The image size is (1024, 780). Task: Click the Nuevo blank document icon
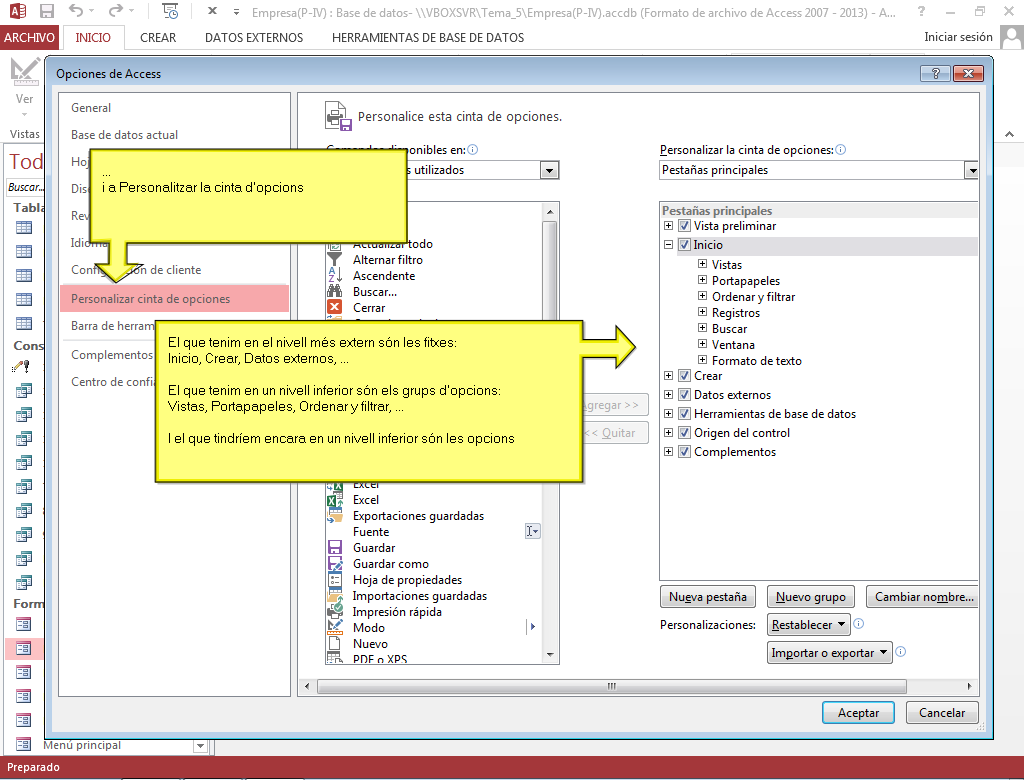point(334,643)
